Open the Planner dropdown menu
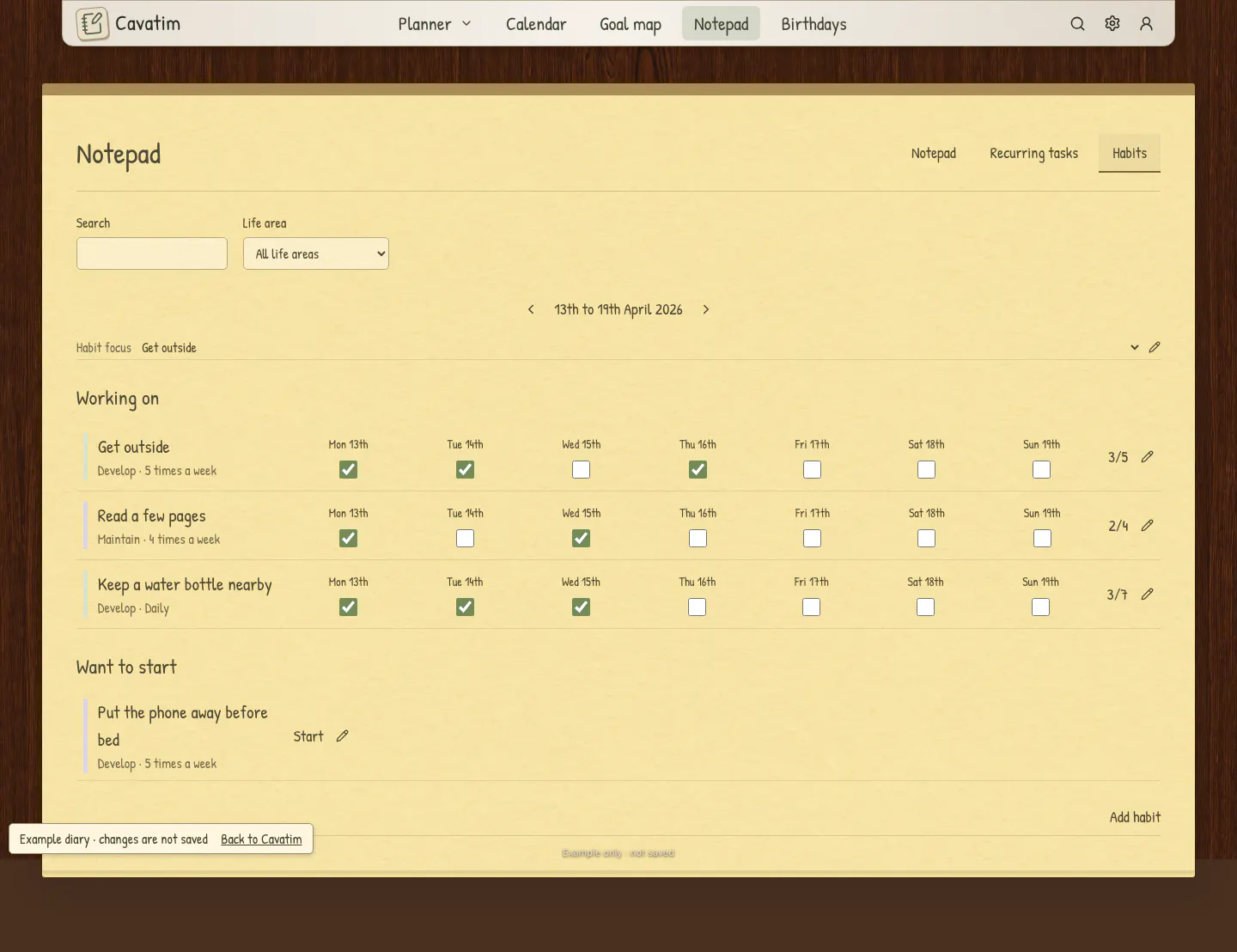 pyautogui.click(x=435, y=24)
